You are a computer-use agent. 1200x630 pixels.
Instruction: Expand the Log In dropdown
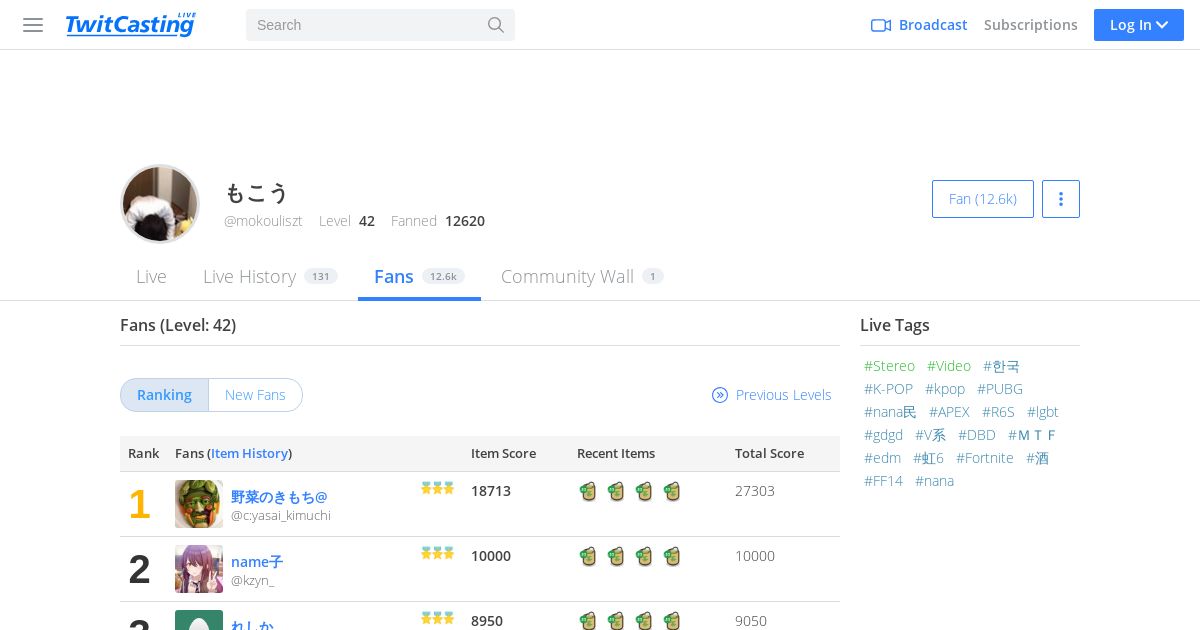[x=1139, y=25]
